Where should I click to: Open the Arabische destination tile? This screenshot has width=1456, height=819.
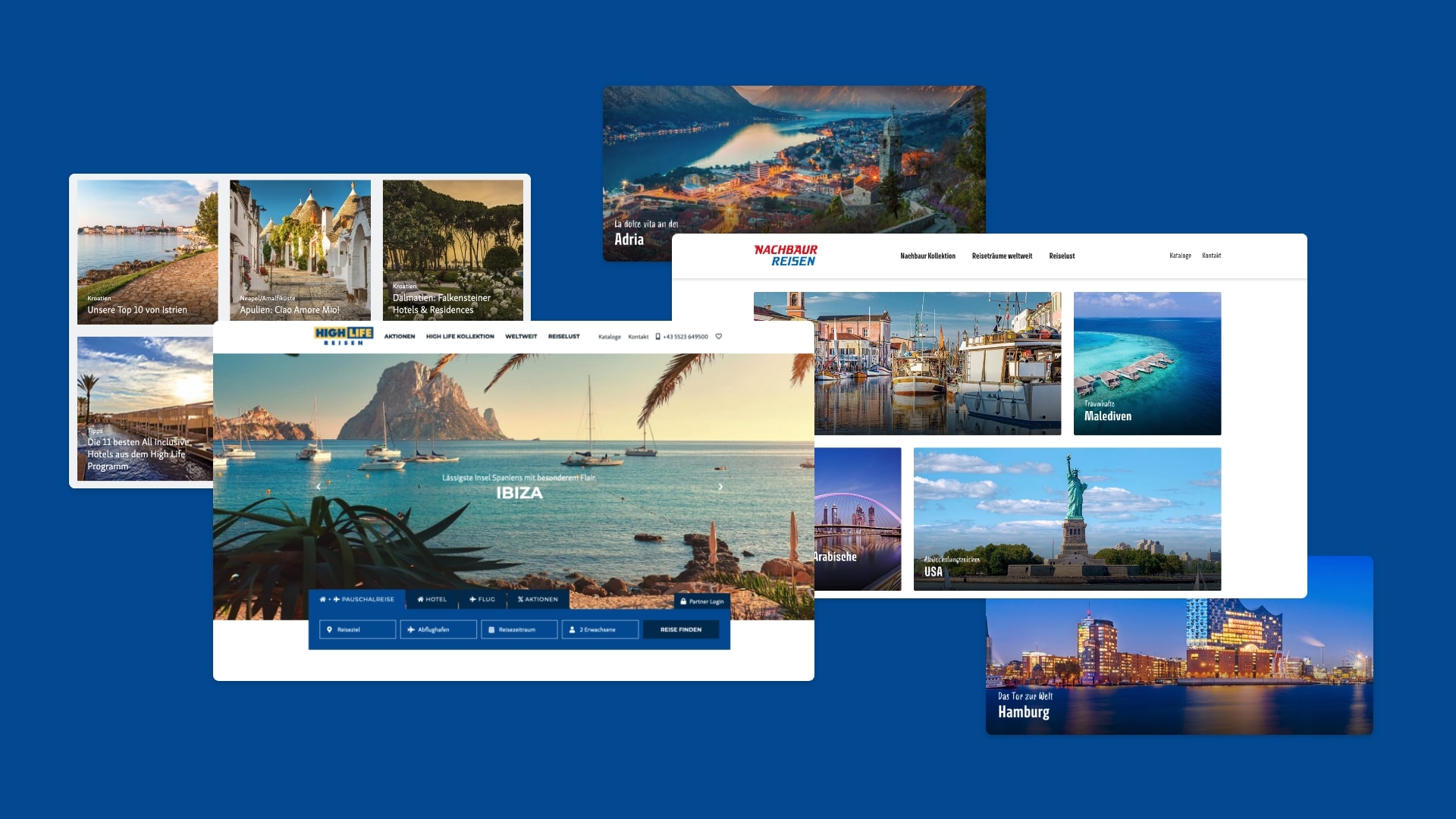point(858,519)
